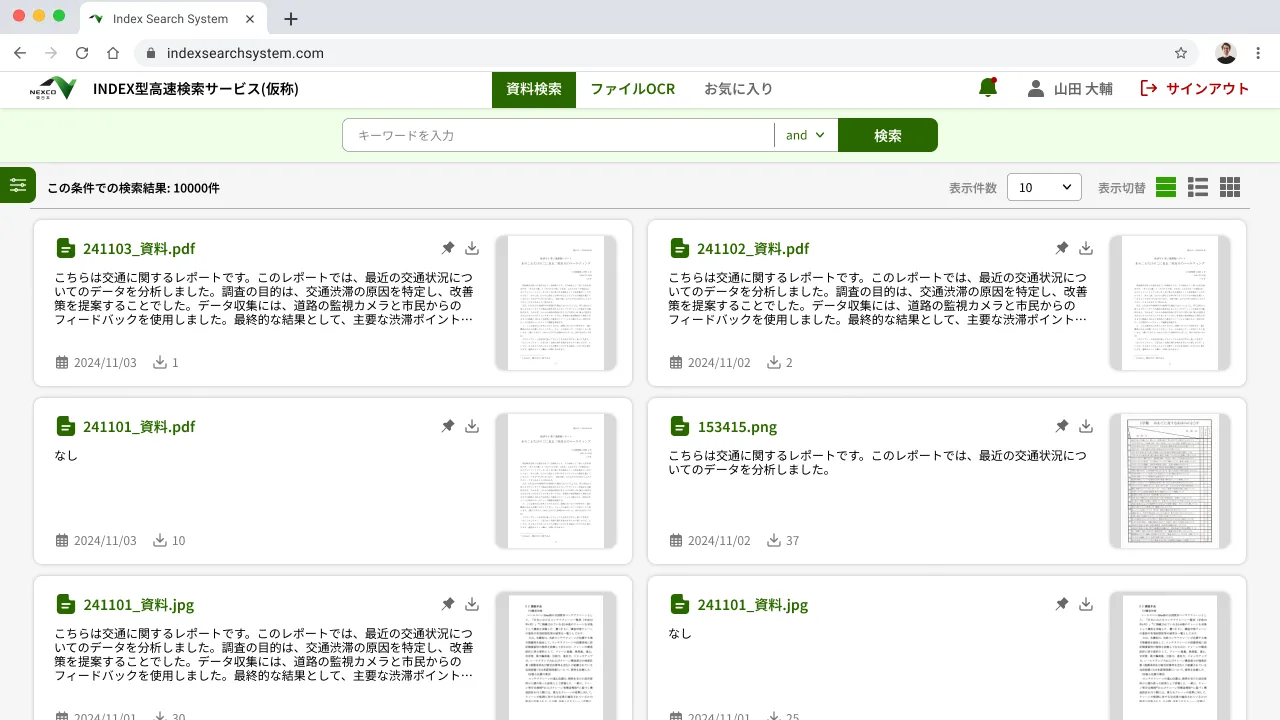Select the compact grid view icon
The height and width of the screenshot is (720, 1280).
pyautogui.click(x=1229, y=186)
